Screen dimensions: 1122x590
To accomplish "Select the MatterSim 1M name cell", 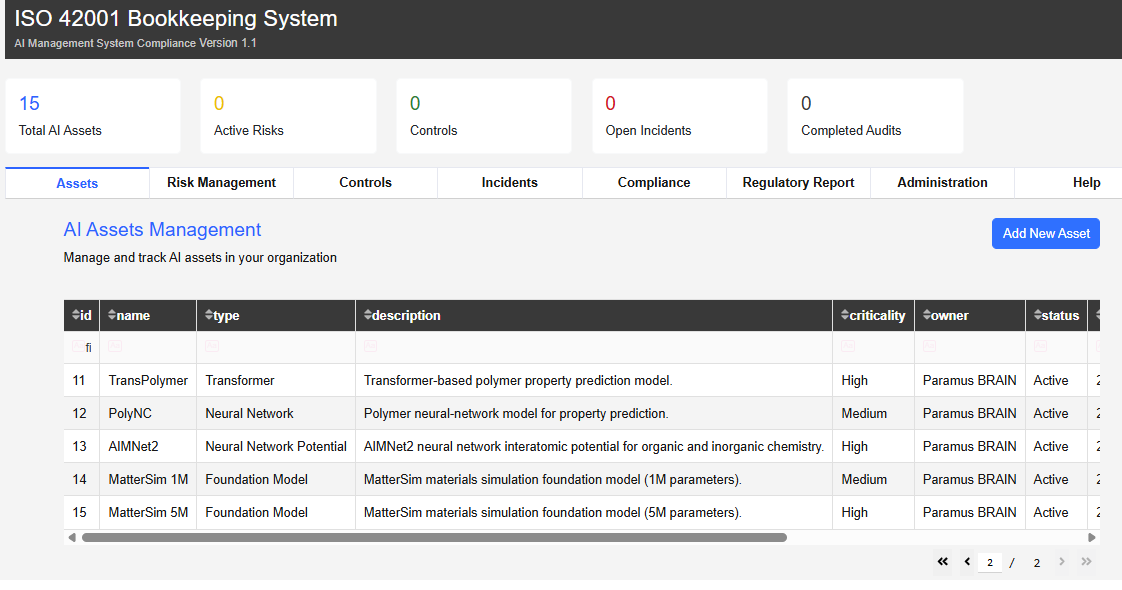I will (x=148, y=479).
